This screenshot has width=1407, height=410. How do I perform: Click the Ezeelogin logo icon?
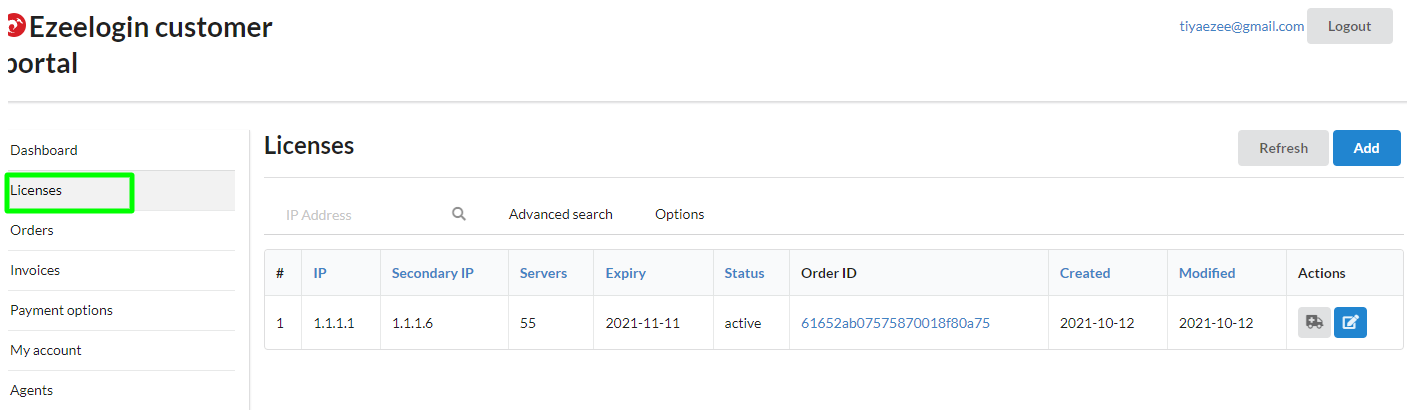pos(15,27)
